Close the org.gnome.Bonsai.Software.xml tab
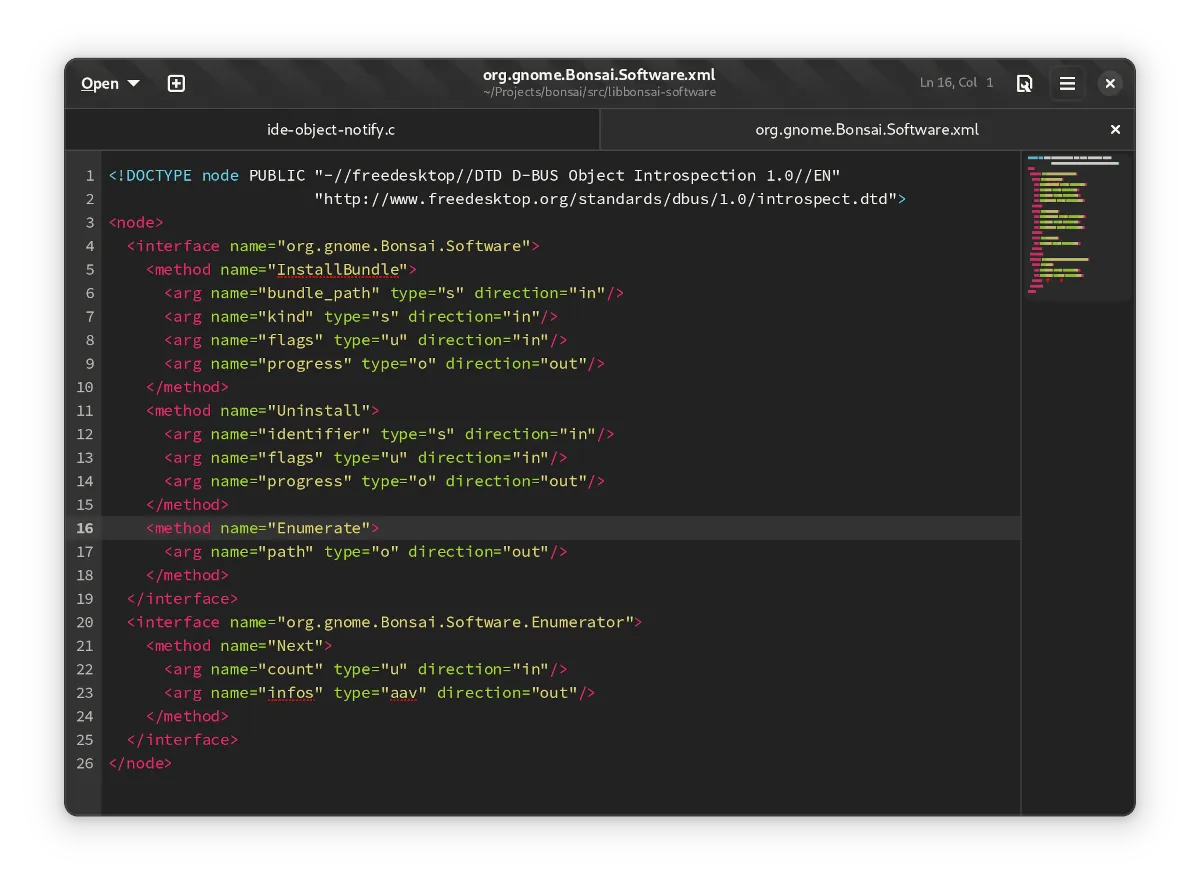 point(1115,130)
